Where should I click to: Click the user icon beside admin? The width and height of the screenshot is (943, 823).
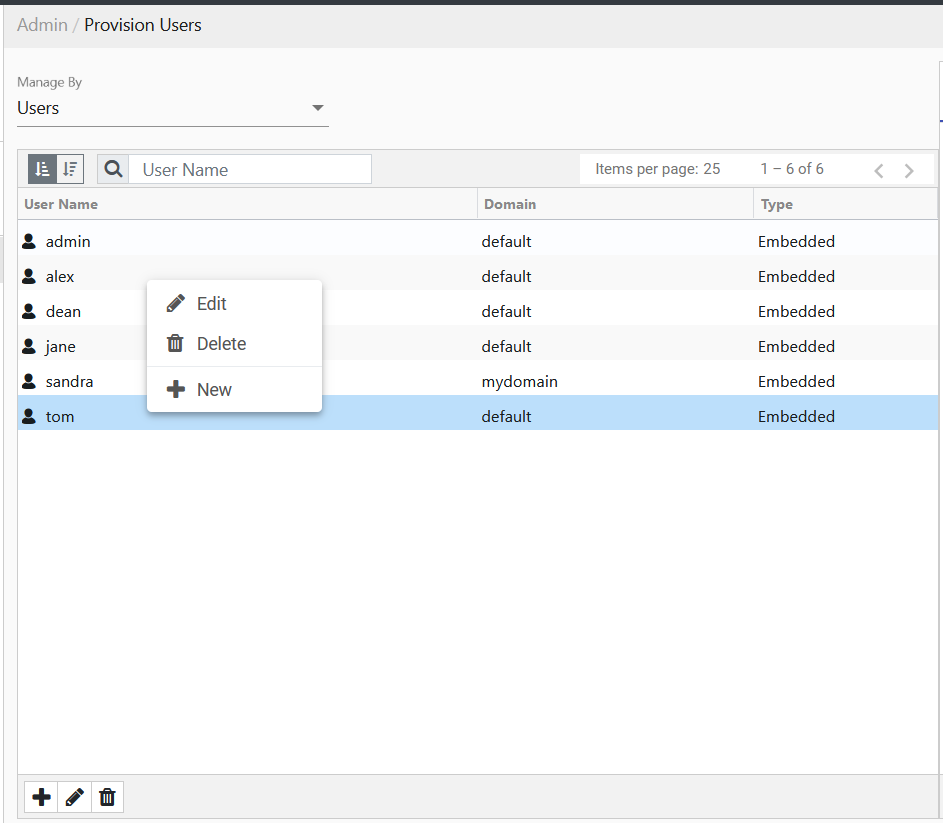[29, 241]
